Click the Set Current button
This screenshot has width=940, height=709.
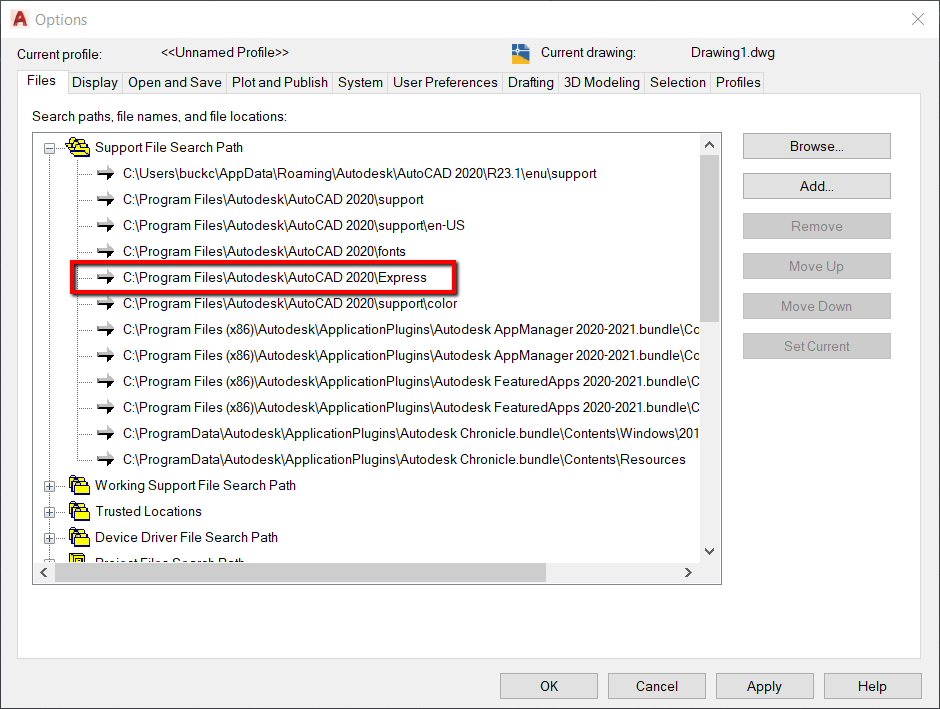pyautogui.click(x=817, y=346)
